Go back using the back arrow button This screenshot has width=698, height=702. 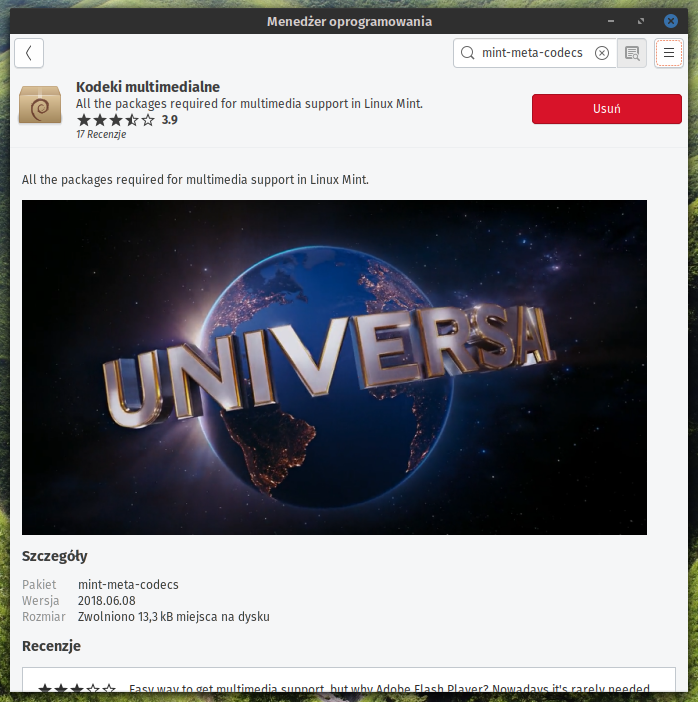[29, 53]
